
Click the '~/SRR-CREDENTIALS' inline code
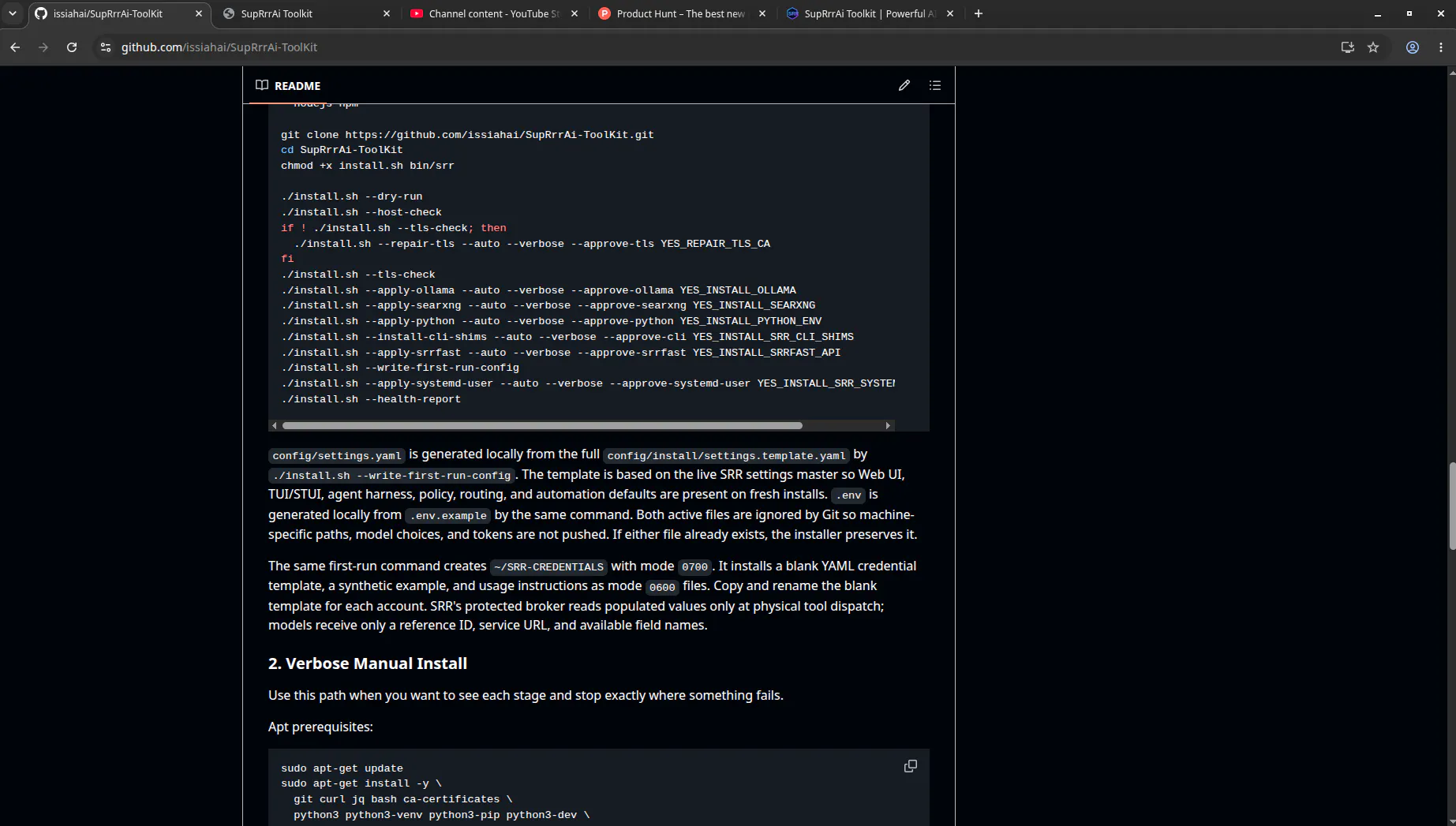(548, 567)
